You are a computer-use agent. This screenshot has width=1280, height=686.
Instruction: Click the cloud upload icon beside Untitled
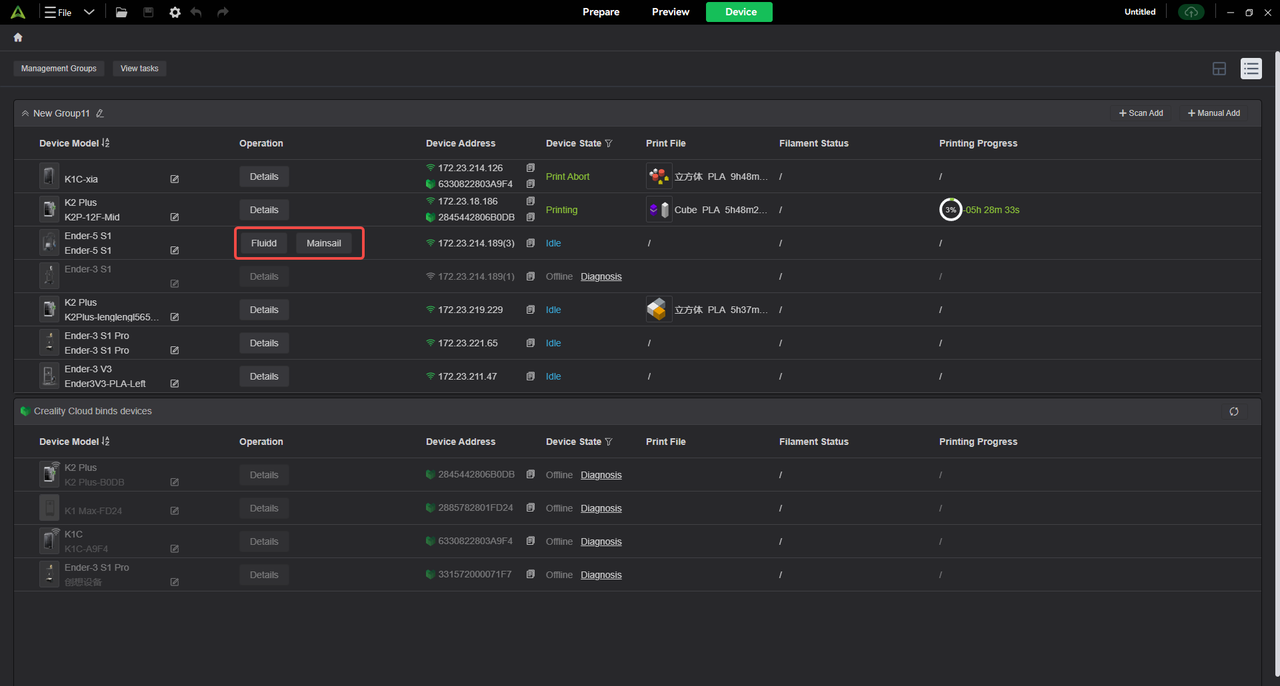(1190, 12)
